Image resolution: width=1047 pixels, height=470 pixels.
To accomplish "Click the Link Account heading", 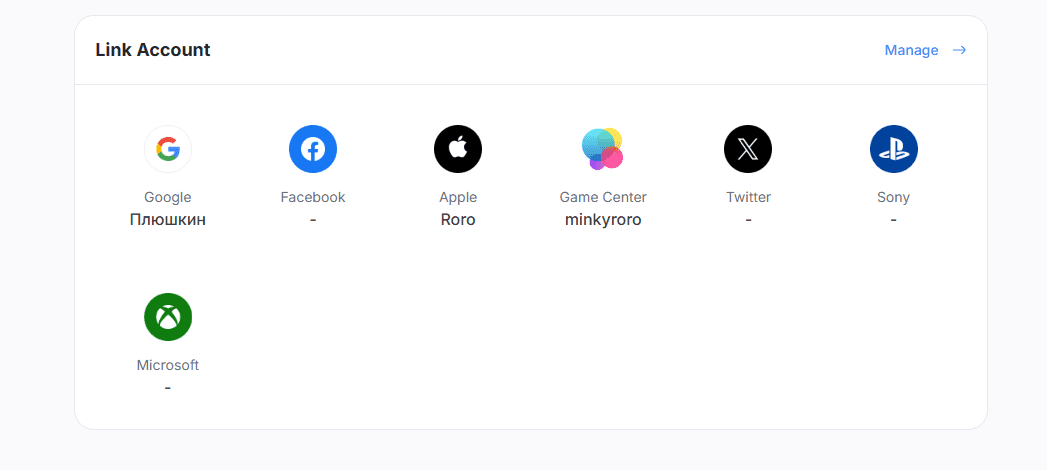I will coord(153,50).
